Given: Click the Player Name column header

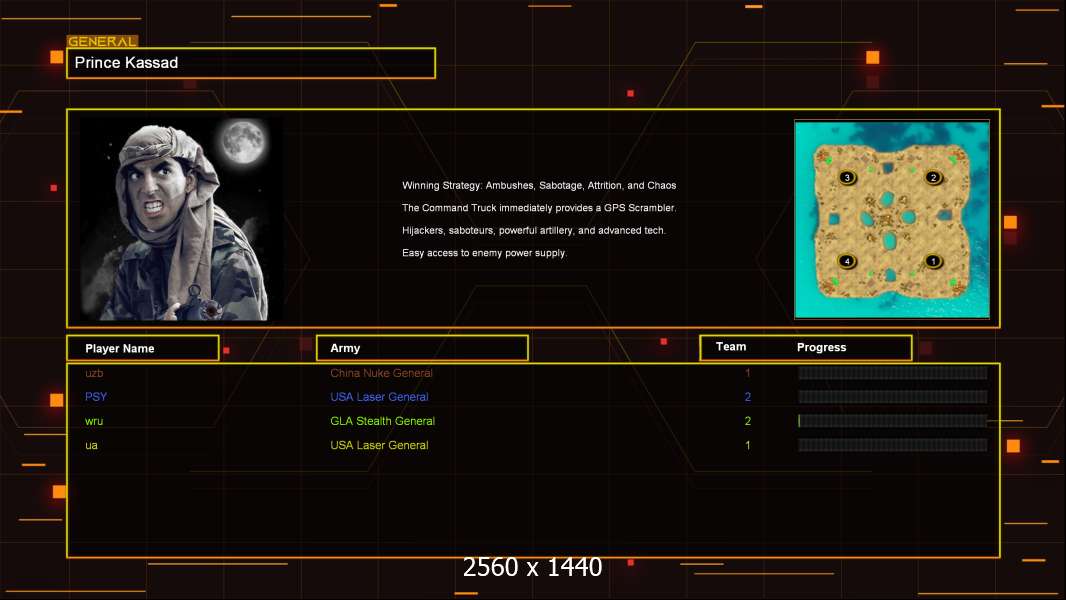Looking at the screenshot, I should coord(142,348).
